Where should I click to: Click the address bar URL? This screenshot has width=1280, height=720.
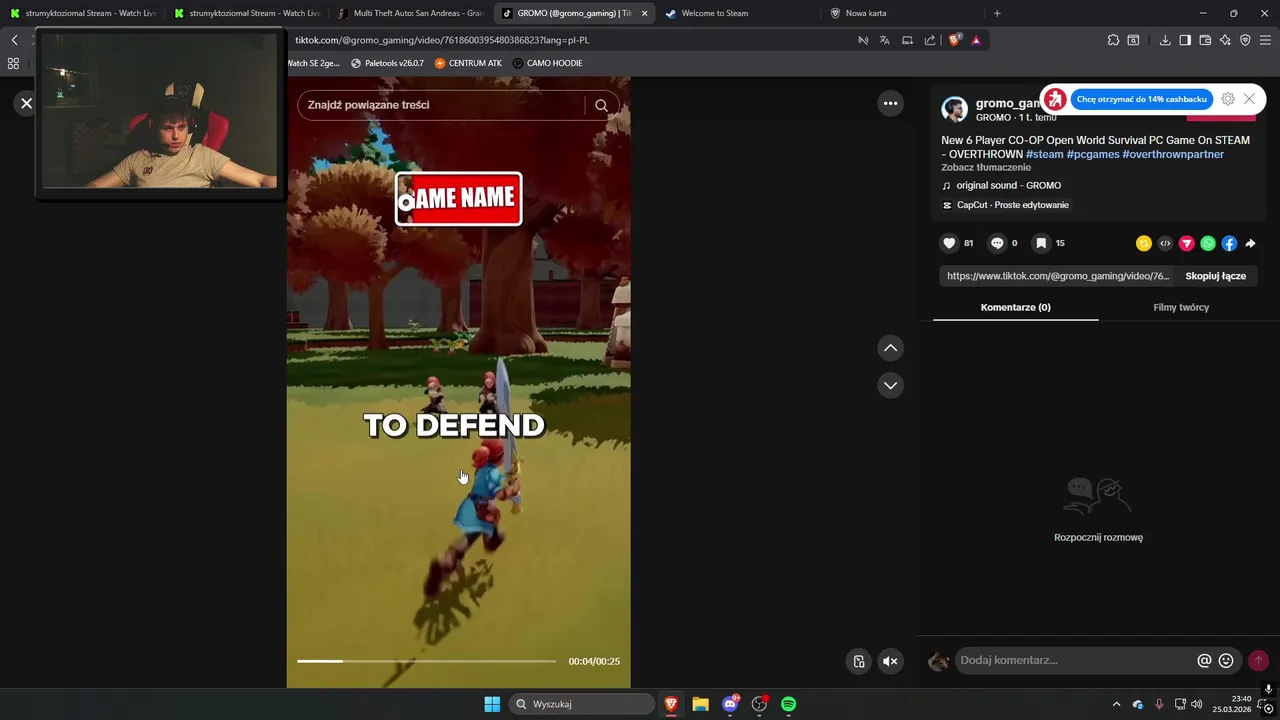pyautogui.click(x=442, y=40)
